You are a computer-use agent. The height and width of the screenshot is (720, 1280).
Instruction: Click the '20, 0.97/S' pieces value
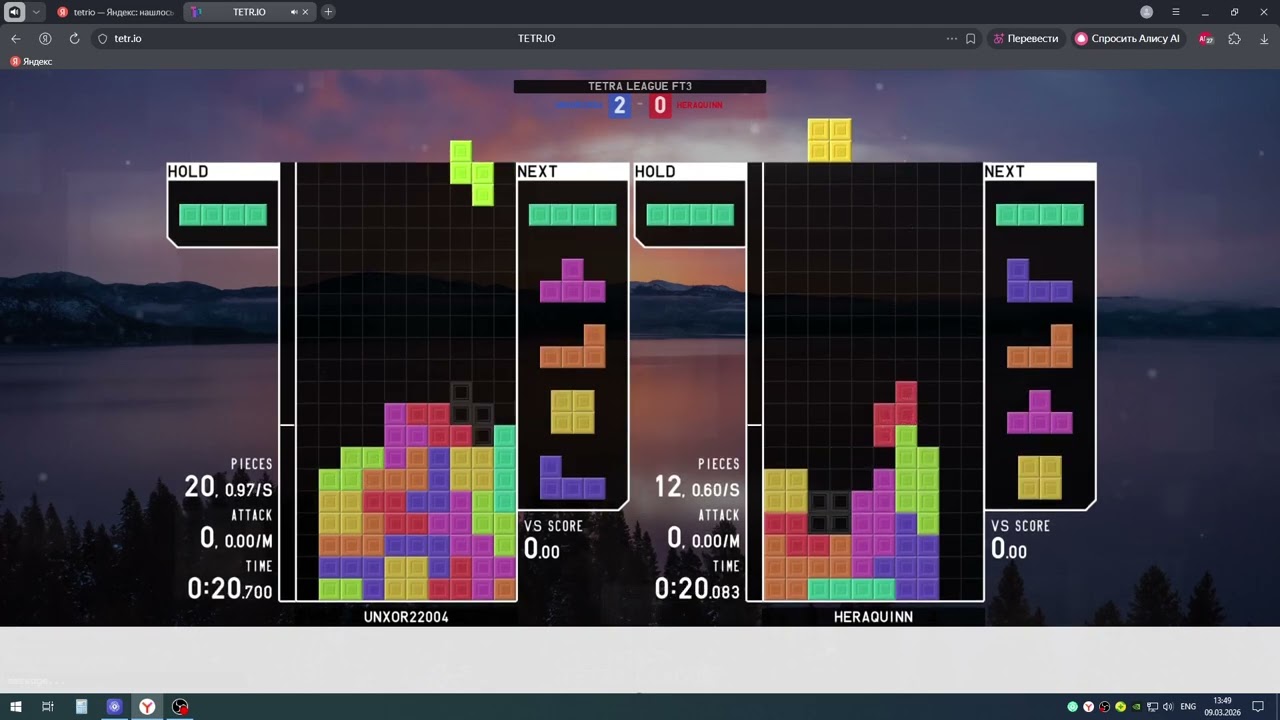coord(228,487)
